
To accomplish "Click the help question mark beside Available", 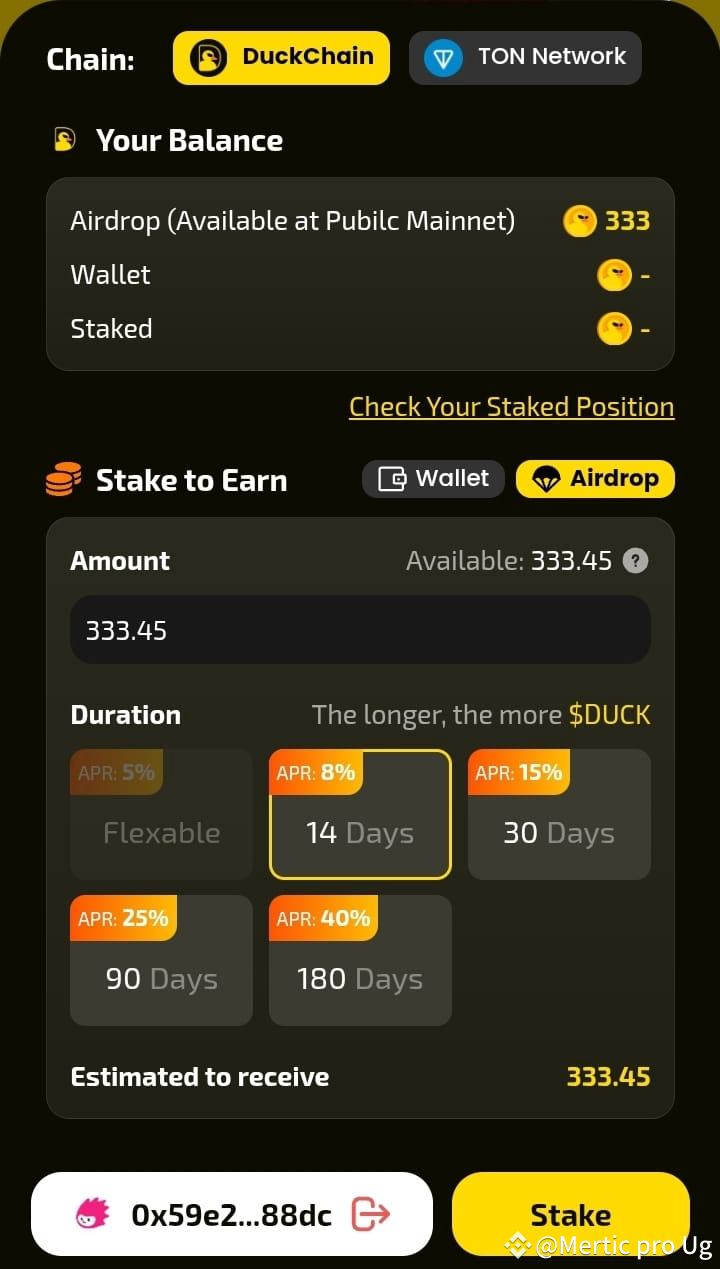I will click(635, 561).
